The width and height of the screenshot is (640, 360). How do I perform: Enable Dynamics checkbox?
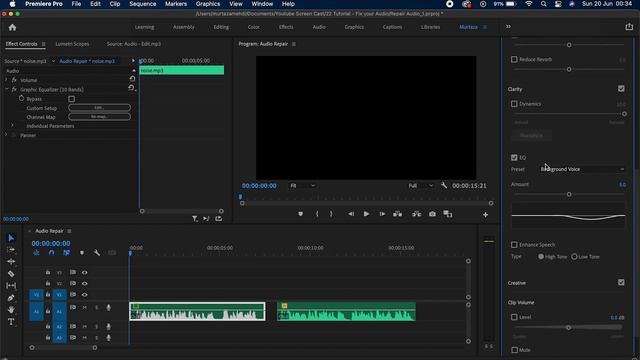tap(514, 104)
